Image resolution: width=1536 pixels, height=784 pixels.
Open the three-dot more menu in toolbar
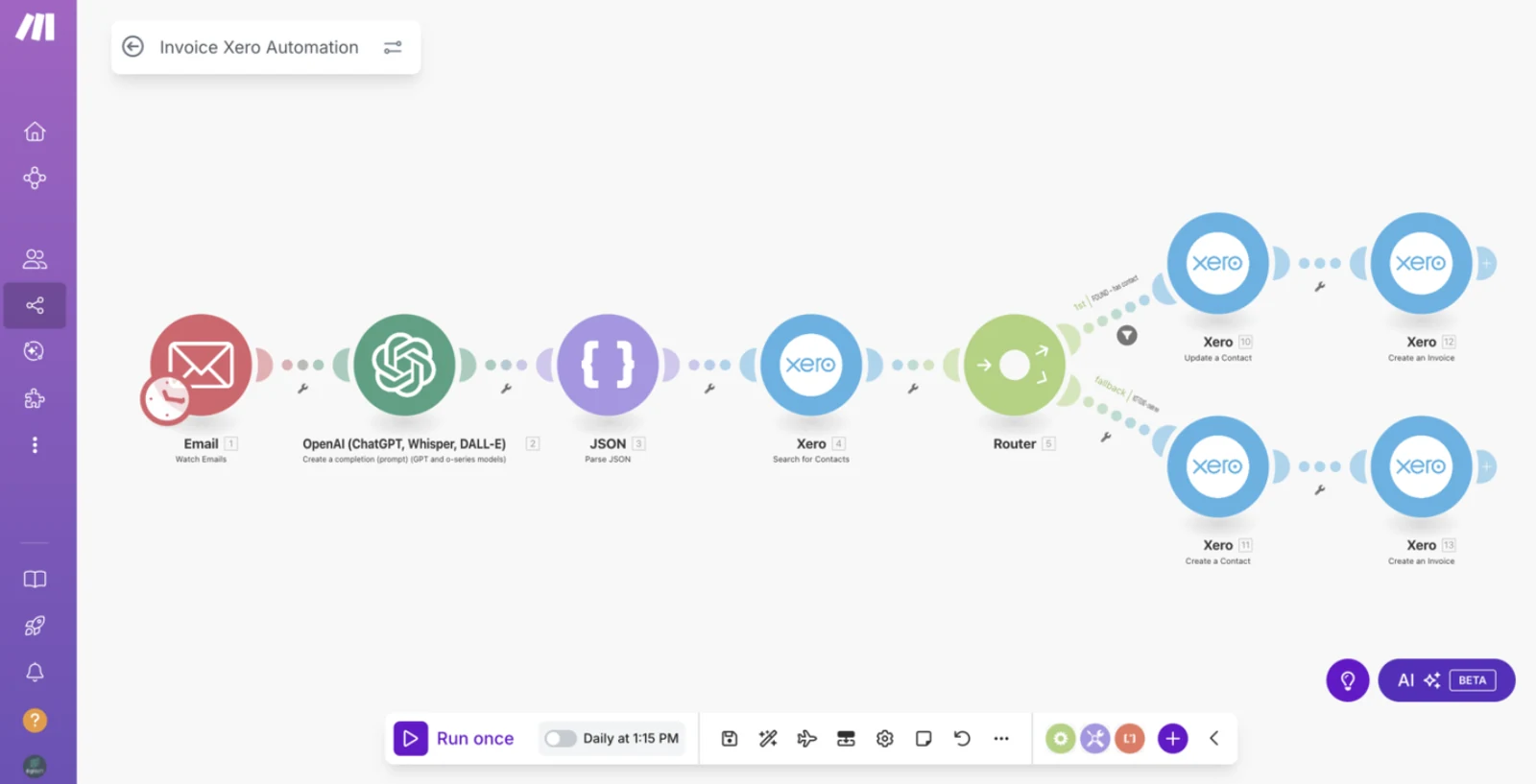click(x=1001, y=738)
